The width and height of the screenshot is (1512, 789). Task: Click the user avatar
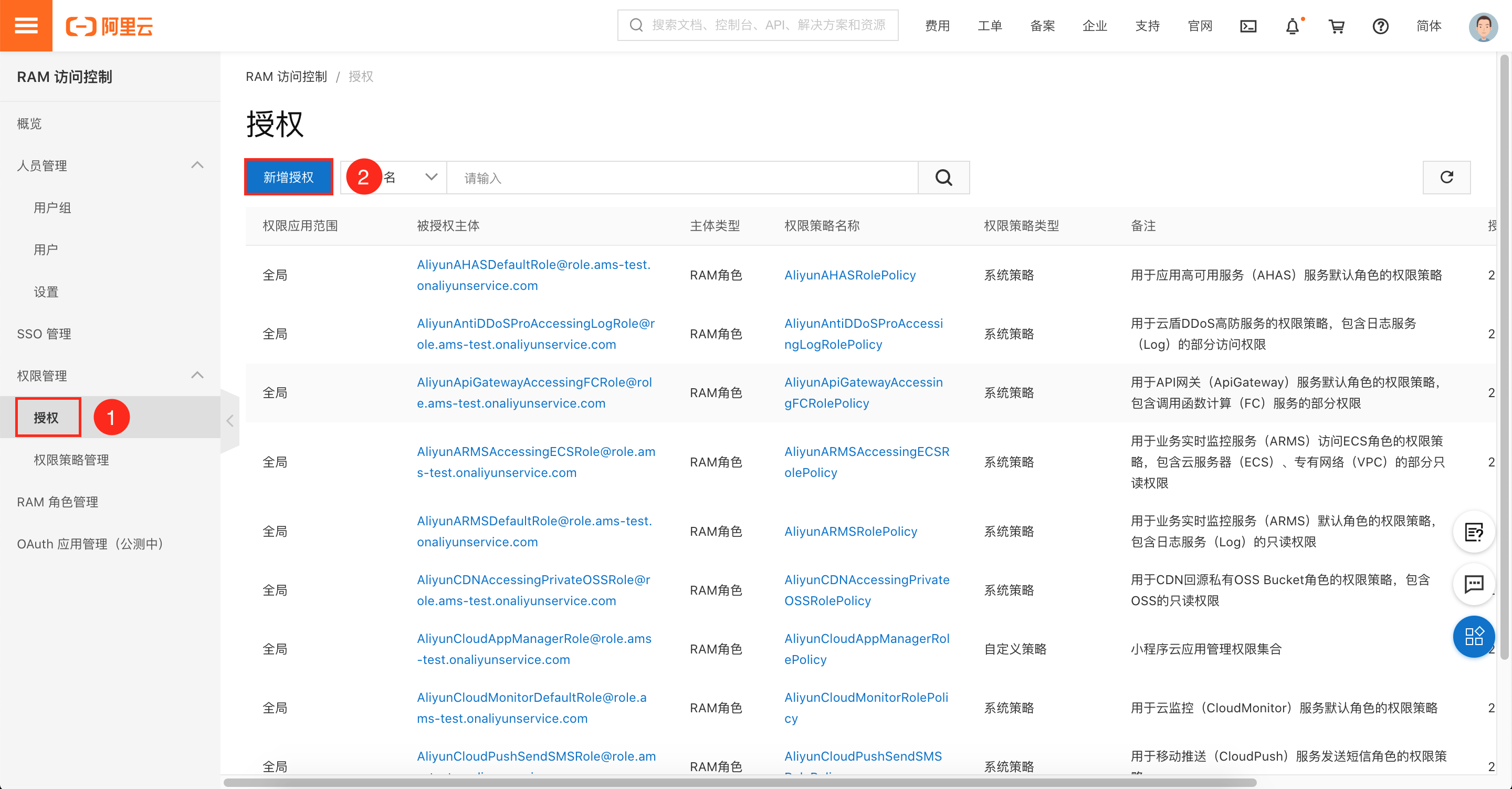point(1483,26)
